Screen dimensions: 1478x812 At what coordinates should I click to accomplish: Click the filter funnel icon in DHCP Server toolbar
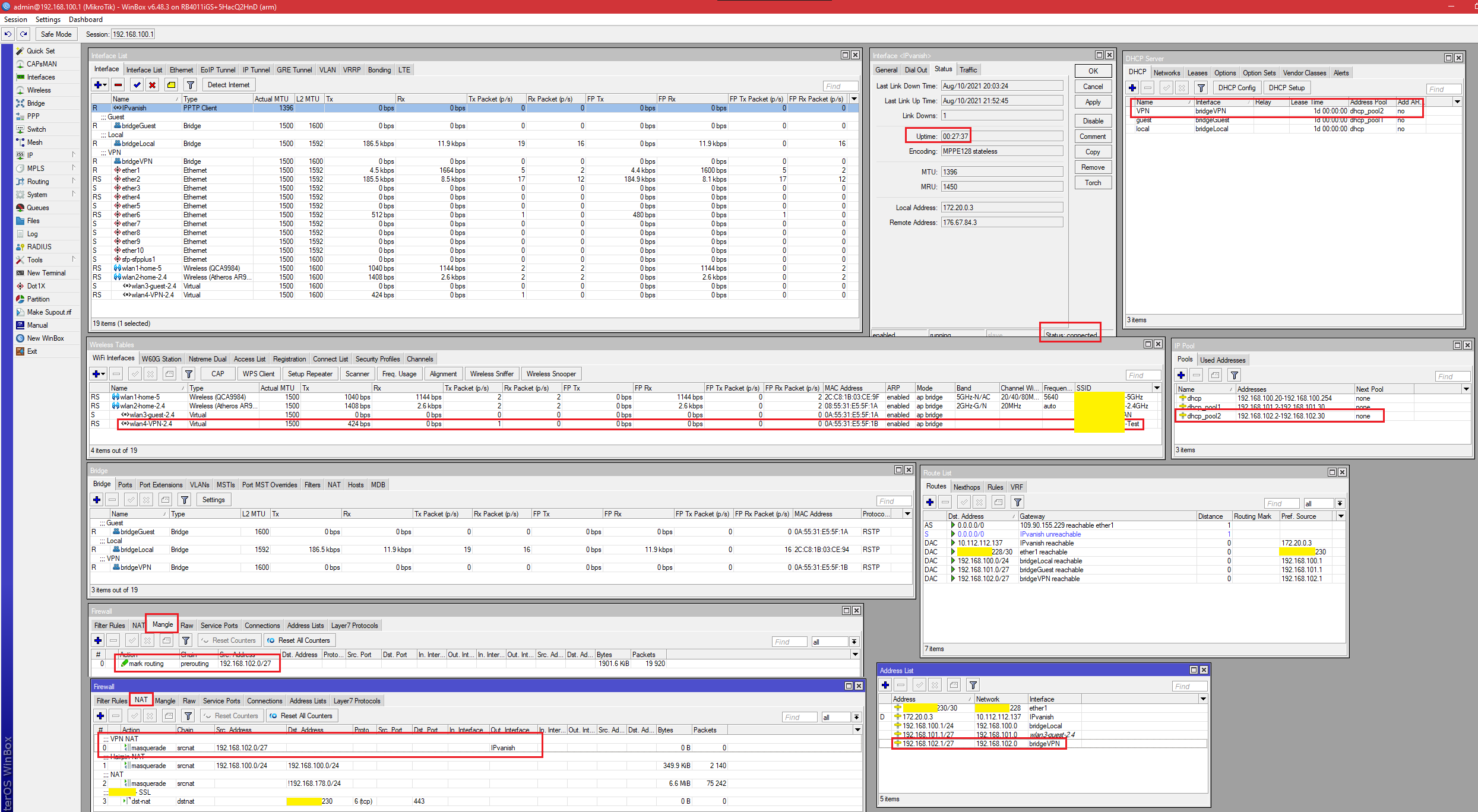pyautogui.click(x=1201, y=88)
